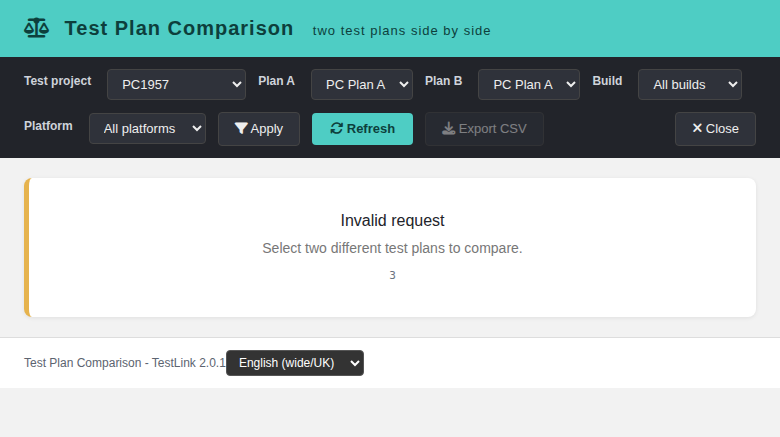This screenshot has height=437, width=780.
Task: Refresh the comparison results
Action: click(362, 129)
